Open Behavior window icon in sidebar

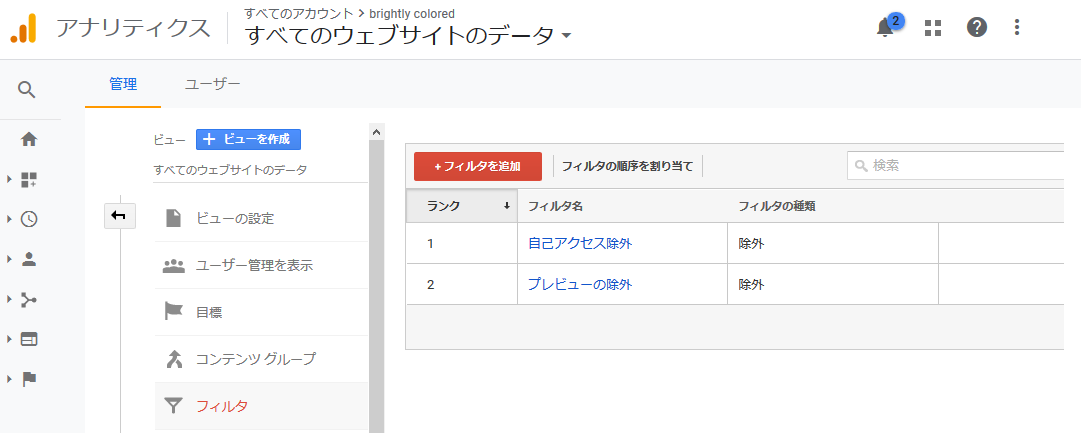point(29,339)
